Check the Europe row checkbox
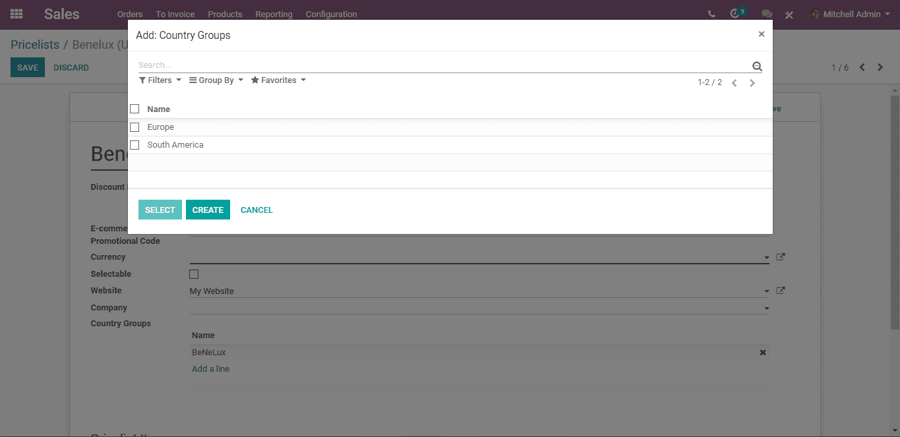900x437 pixels. pyautogui.click(x=135, y=127)
